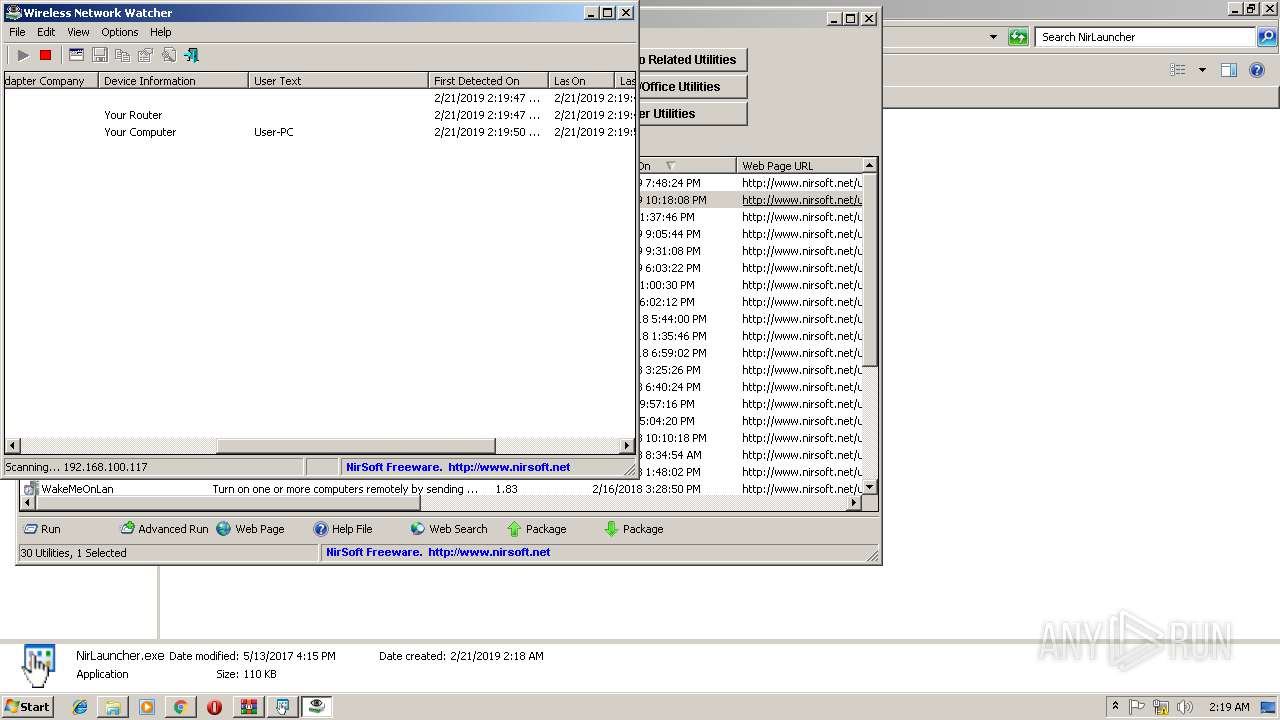Click the volume speaker tray icon
This screenshot has width=1280, height=720.
coord(1185,707)
